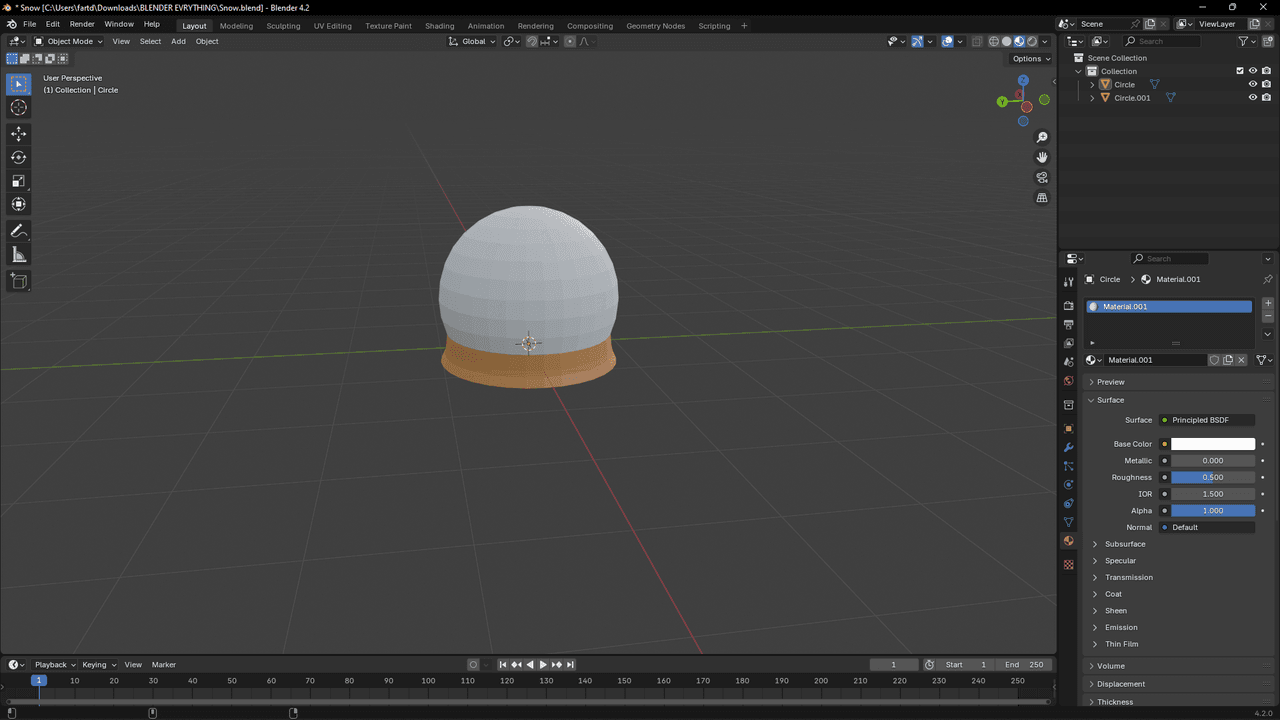Activate the Annotate tool

pos(18,231)
